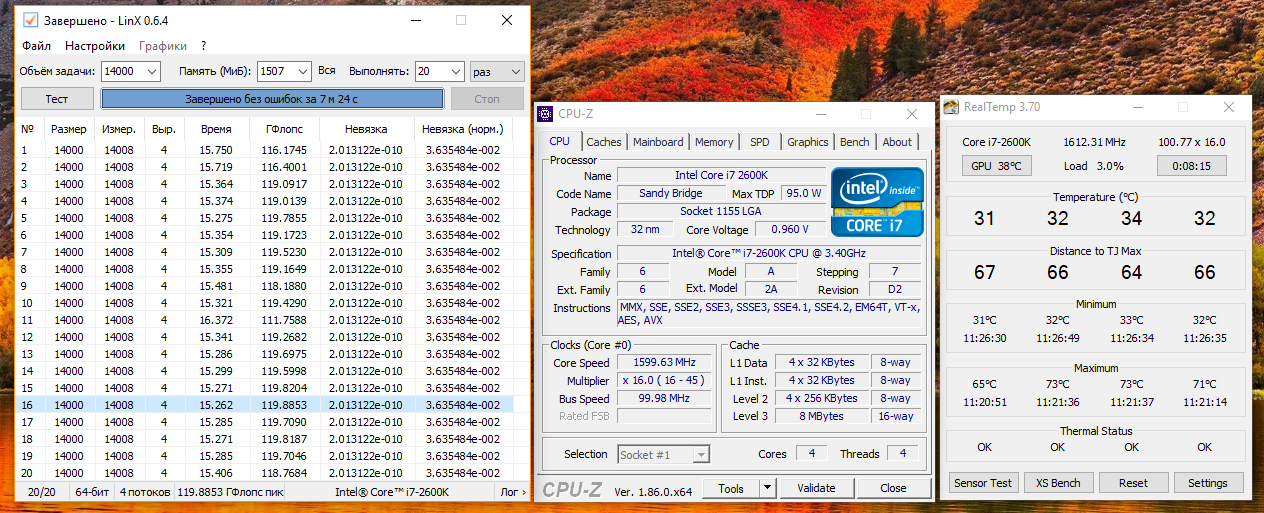Click the XS Bench button in RealTemp
1264x513 pixels.
[x=1058, y=482]
